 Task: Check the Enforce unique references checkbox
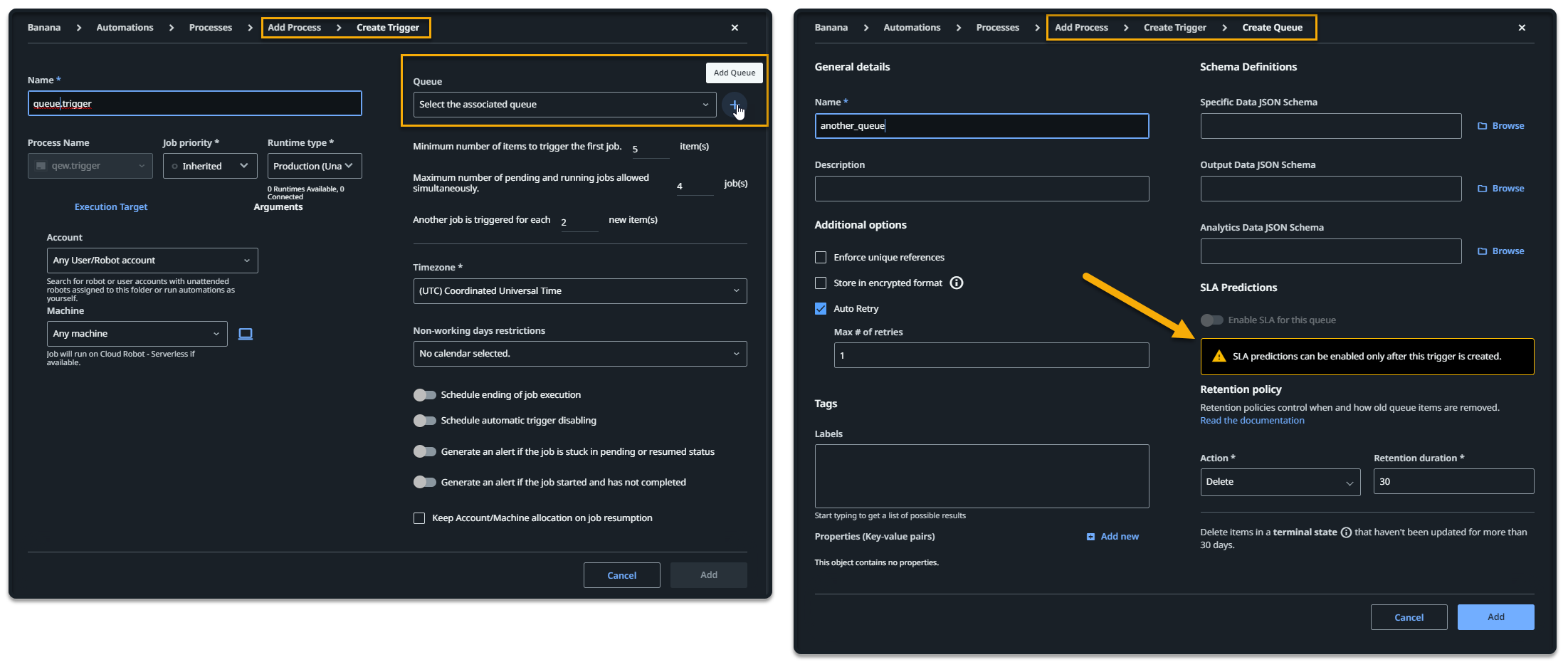click(820, 257)
